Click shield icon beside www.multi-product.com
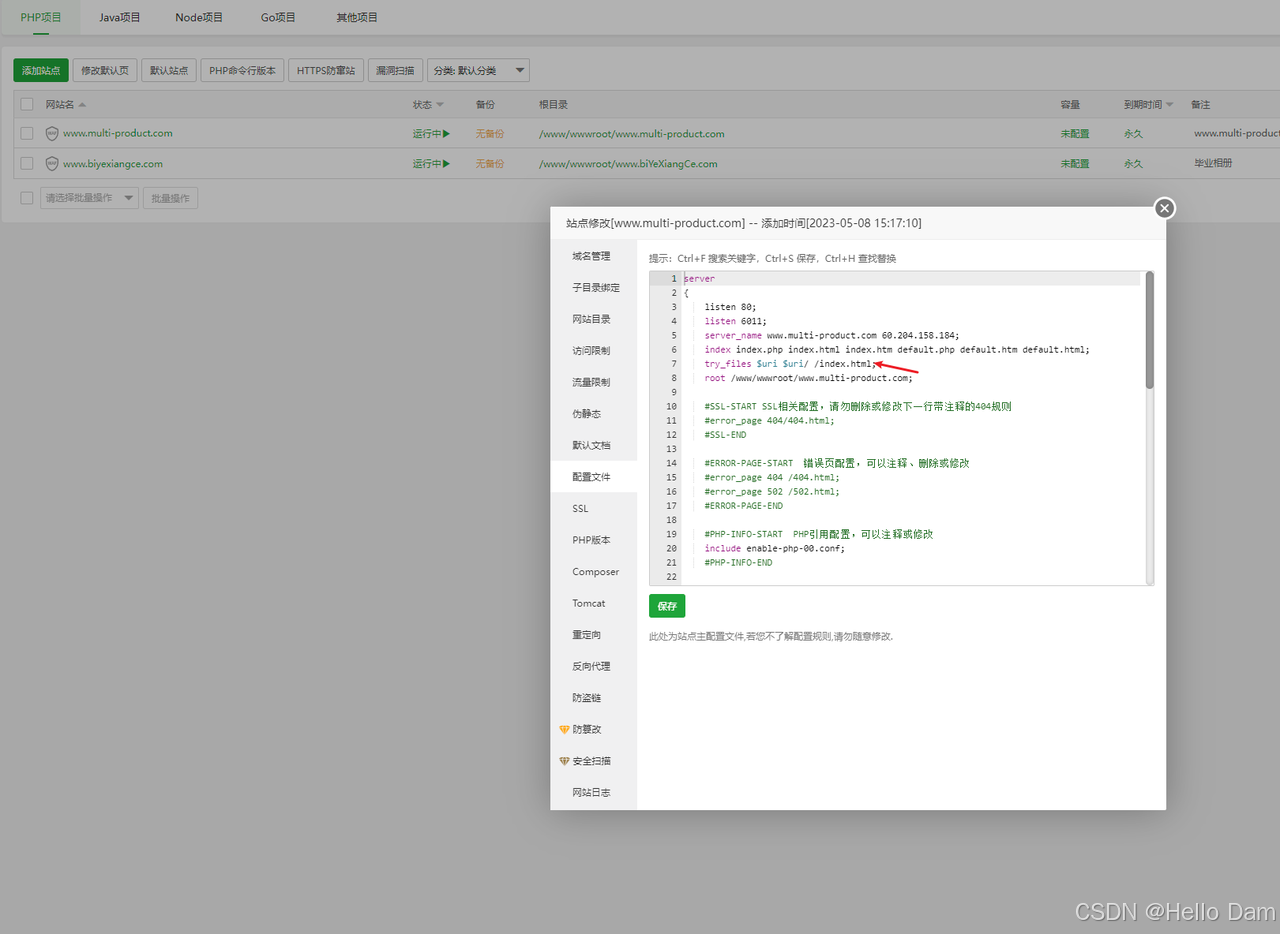Image resolution: width=1280 pixels, height=934 pixels. 52,133
